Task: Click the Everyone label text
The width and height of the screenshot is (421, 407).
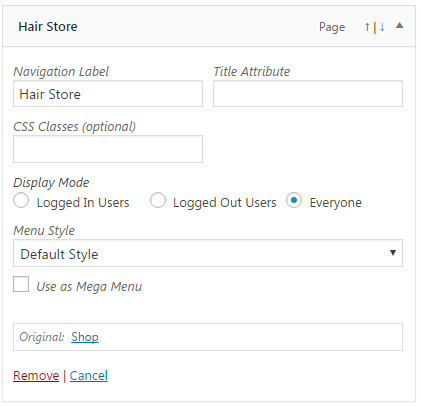Action: (x=335, y=203)
